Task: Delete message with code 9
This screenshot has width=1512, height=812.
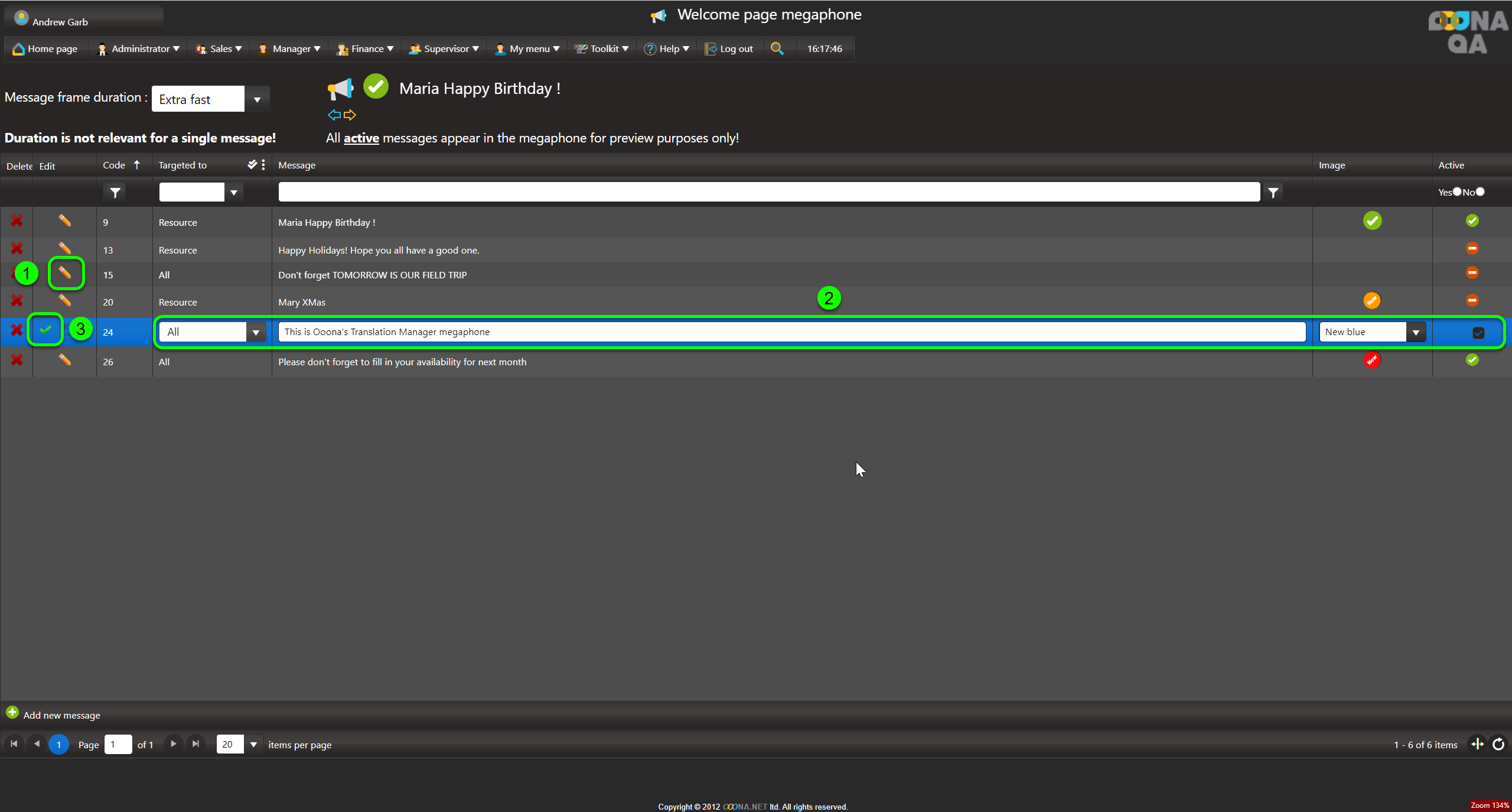Action: click(17, 221)
